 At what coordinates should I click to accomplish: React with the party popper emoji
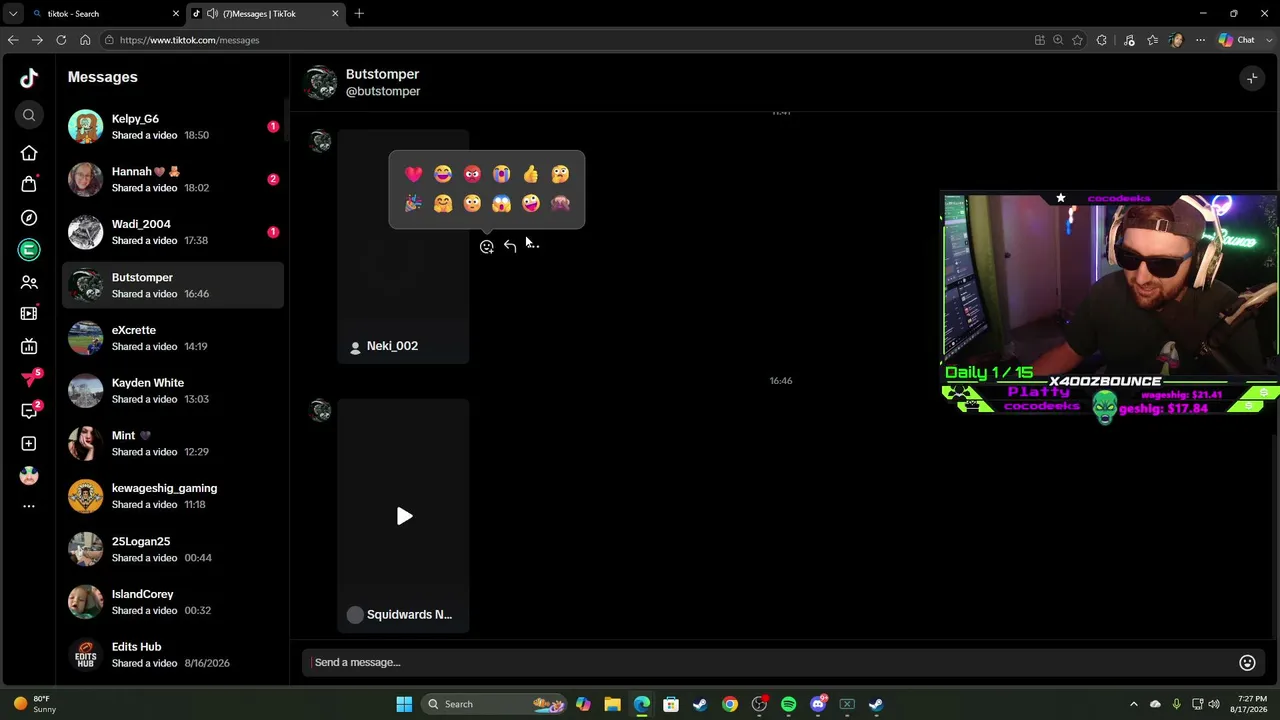click(x=413, y=204)
